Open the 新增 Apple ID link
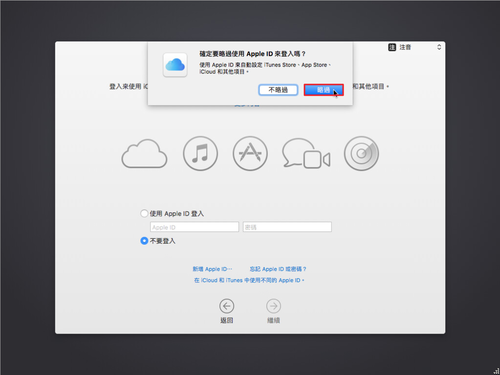This screenshot has height=375, width=500. [212, 269]
